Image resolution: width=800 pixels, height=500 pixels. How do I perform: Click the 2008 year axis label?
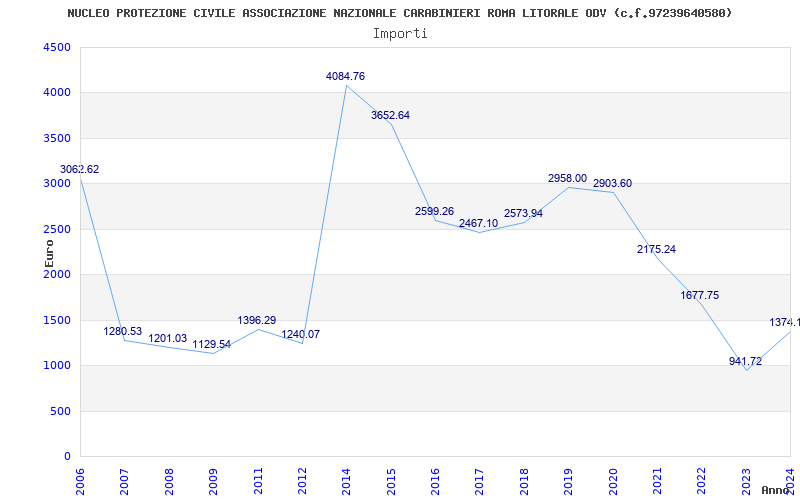[169, 482]
